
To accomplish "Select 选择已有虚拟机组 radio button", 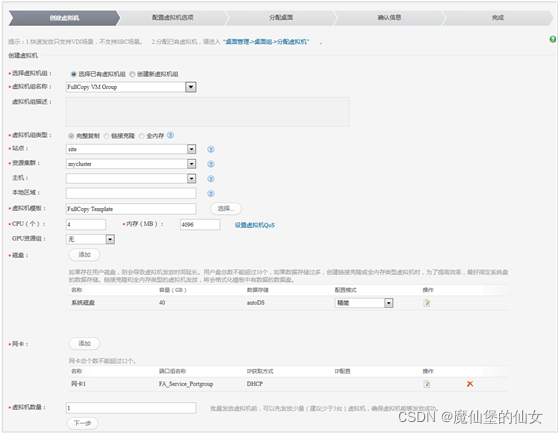I will 74,74.
